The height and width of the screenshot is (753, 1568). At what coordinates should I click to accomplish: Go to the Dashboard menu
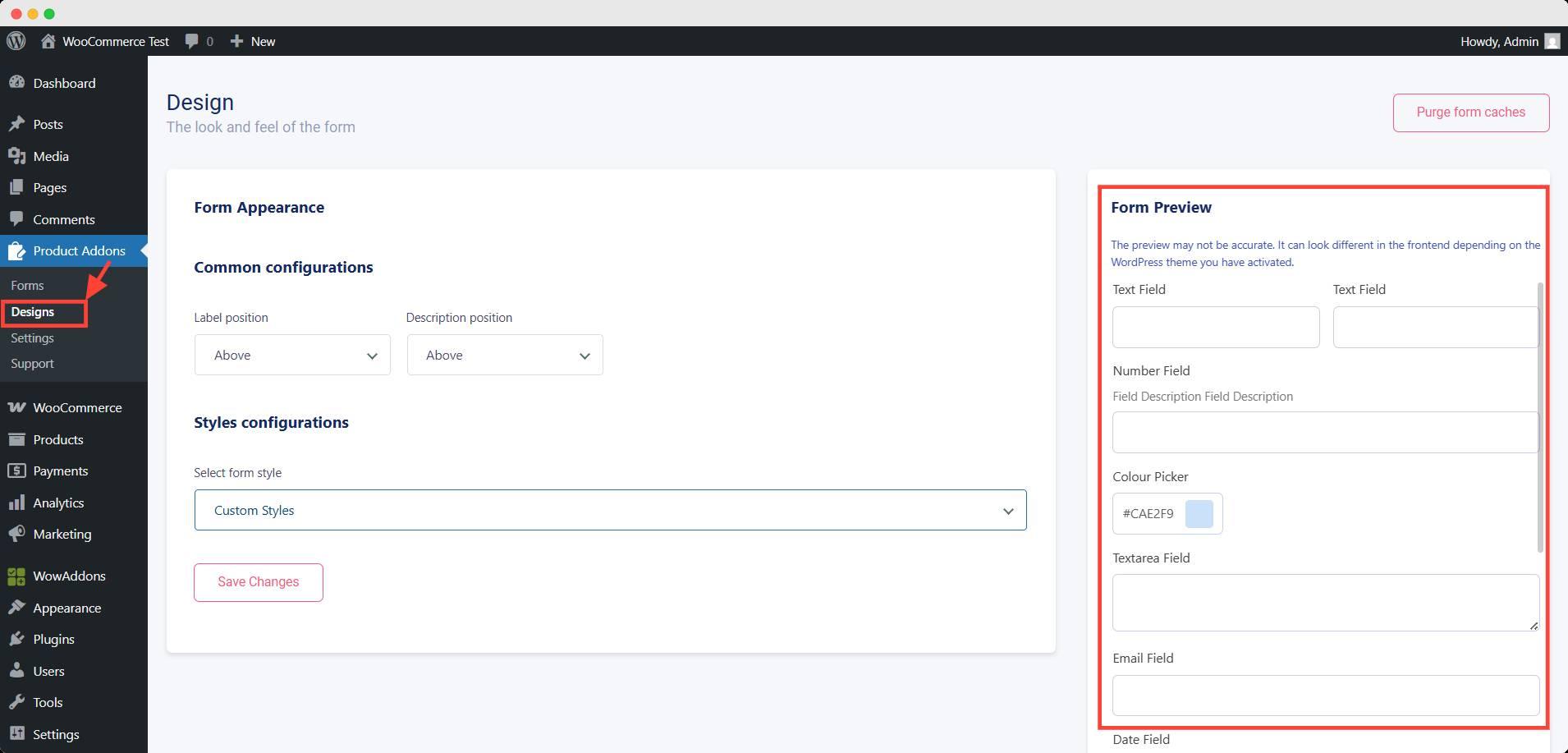tap(64, 83)
